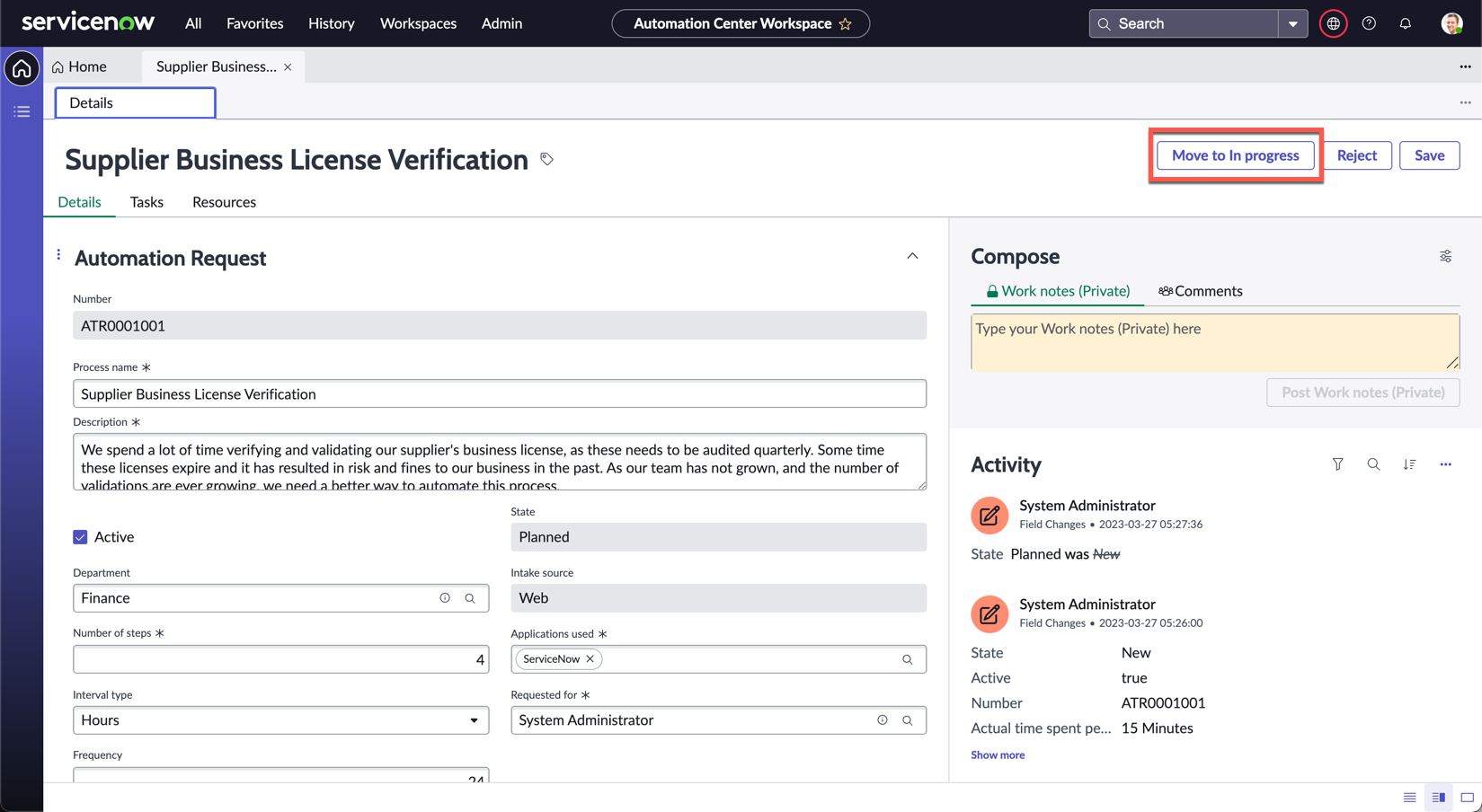1482x812 pixels.
Task: Click the Work notes text area
Action: click(1213, 341)
